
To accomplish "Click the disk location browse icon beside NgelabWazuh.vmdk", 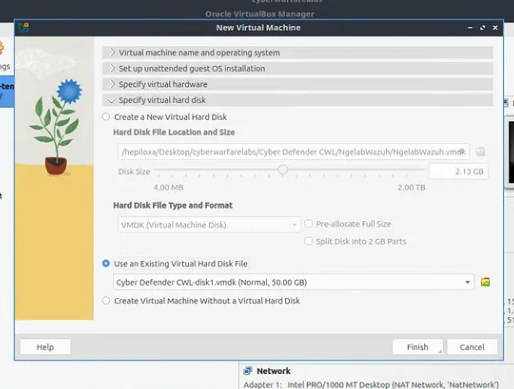I will click(x=480, y=152).
